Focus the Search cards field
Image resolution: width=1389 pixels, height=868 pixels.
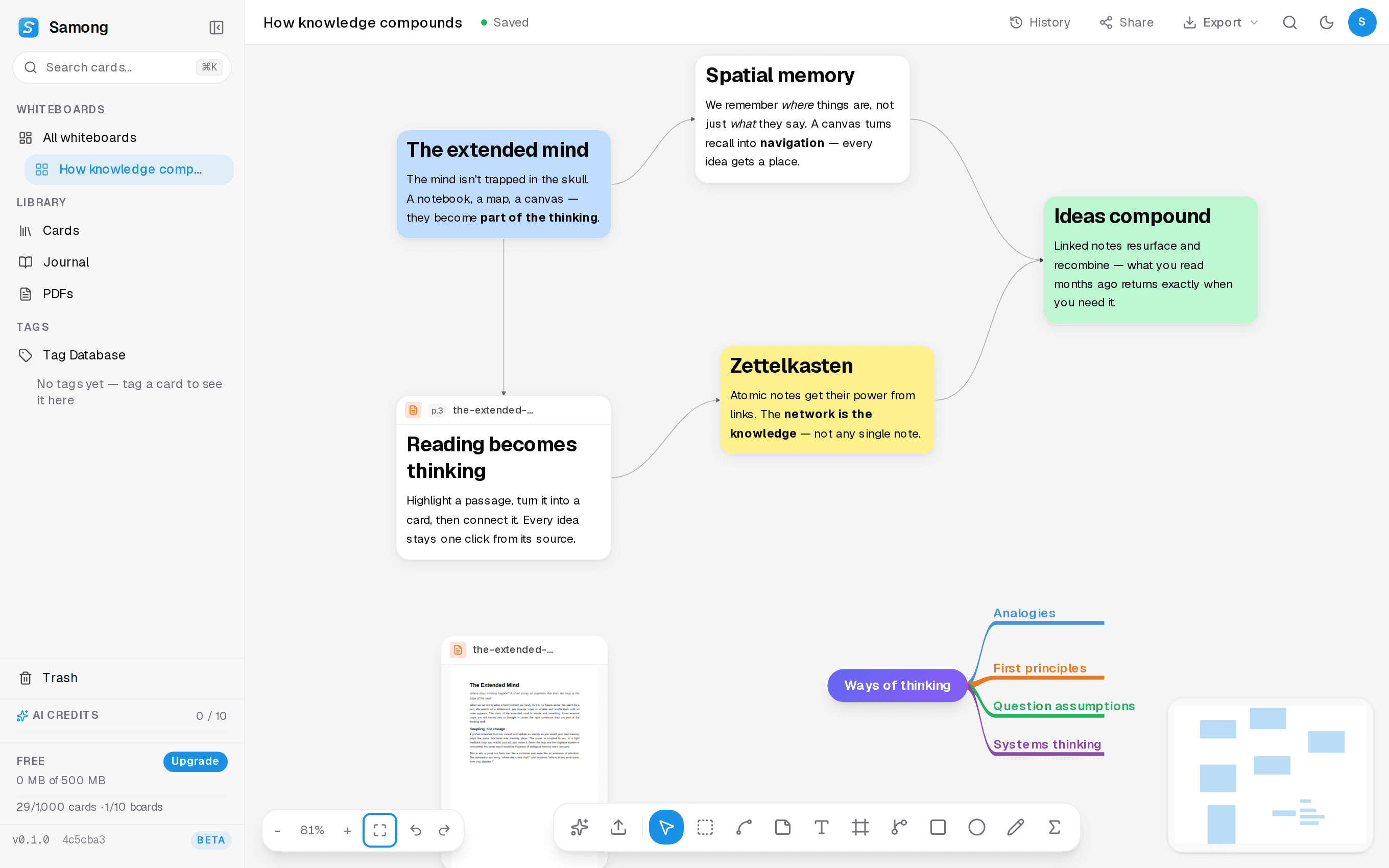coord(122,67)
